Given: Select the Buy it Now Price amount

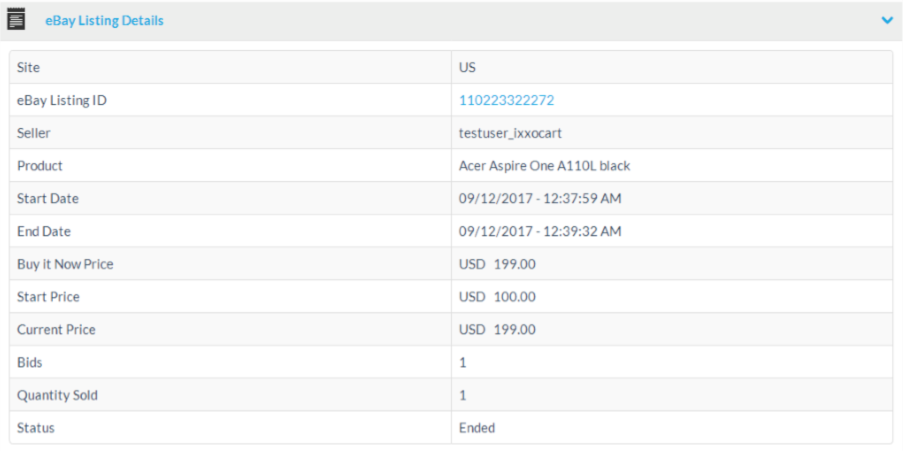Looking at the screenshot, I should click(497, 264).
